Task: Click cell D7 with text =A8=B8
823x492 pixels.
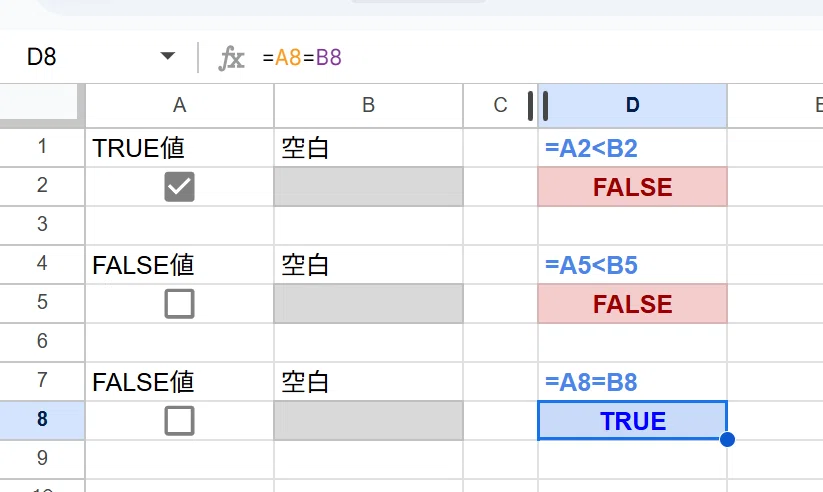Action: coord(632,382)
